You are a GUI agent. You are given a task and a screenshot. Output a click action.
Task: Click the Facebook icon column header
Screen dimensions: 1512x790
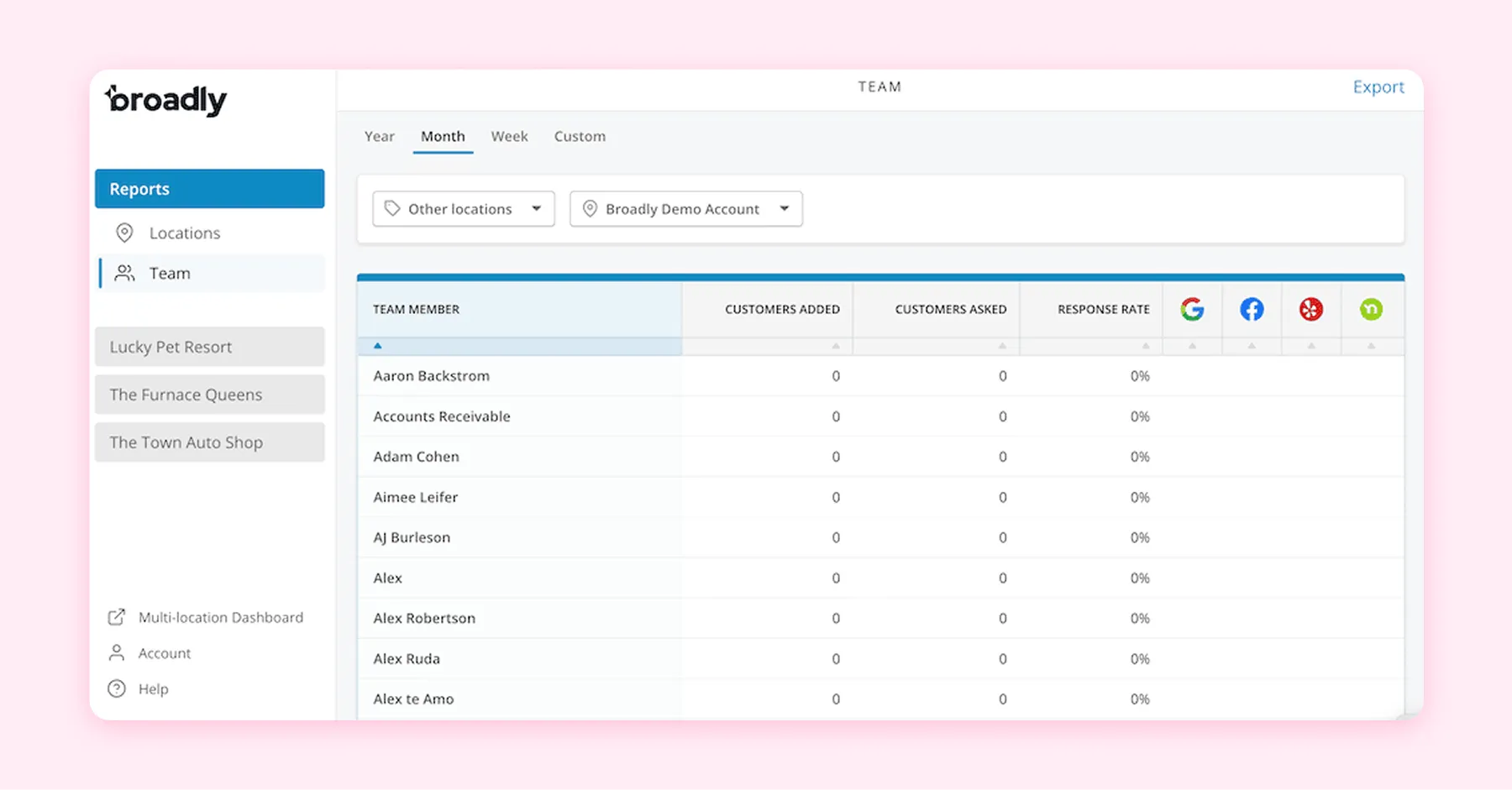coord(1252,310)
